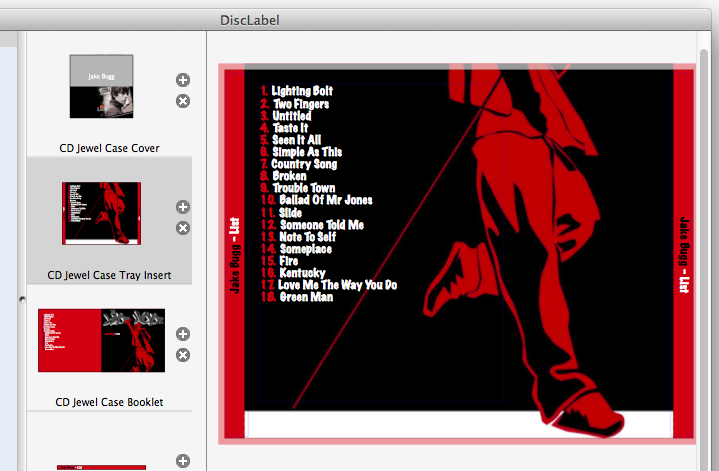
Task: Remove the CD Jewel Case Booklet design
Action: pyautogui.click(x=183, y=355)
